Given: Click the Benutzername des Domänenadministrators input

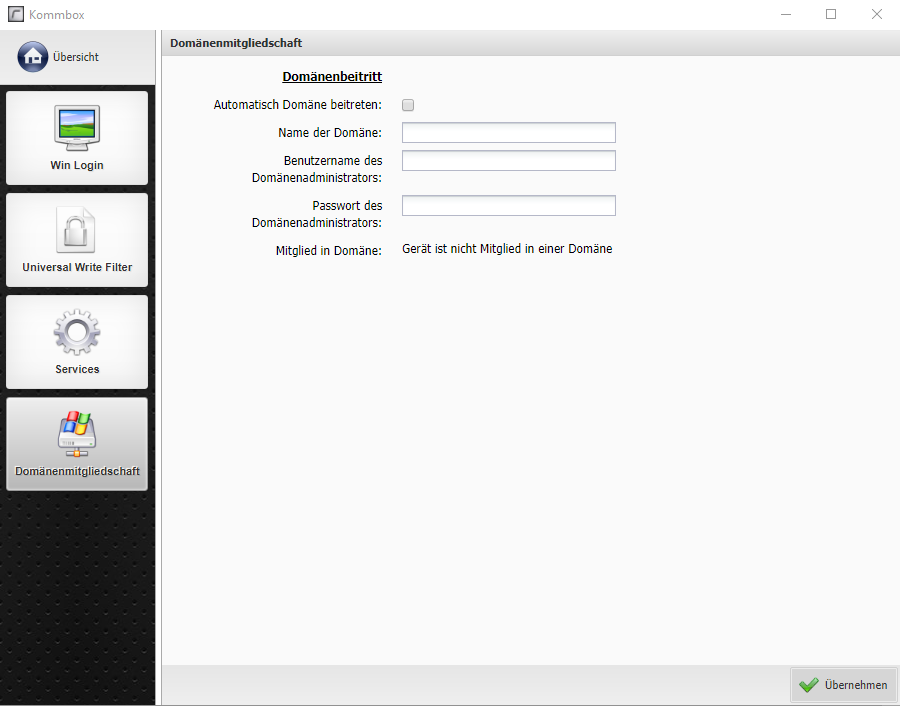Looking at the screenshot, I should coord(508,161).
